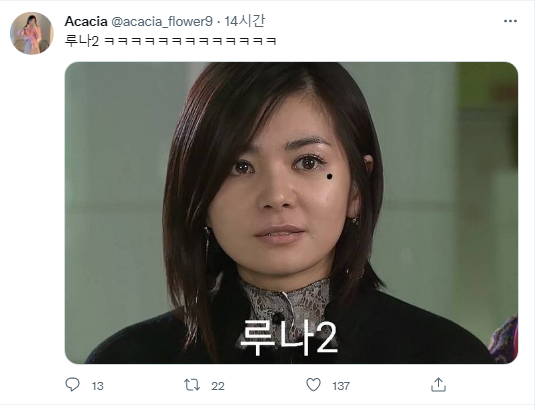Screen dimensions: 536x410
Task: Click the retweet count 22
Action: click(218, 386)
